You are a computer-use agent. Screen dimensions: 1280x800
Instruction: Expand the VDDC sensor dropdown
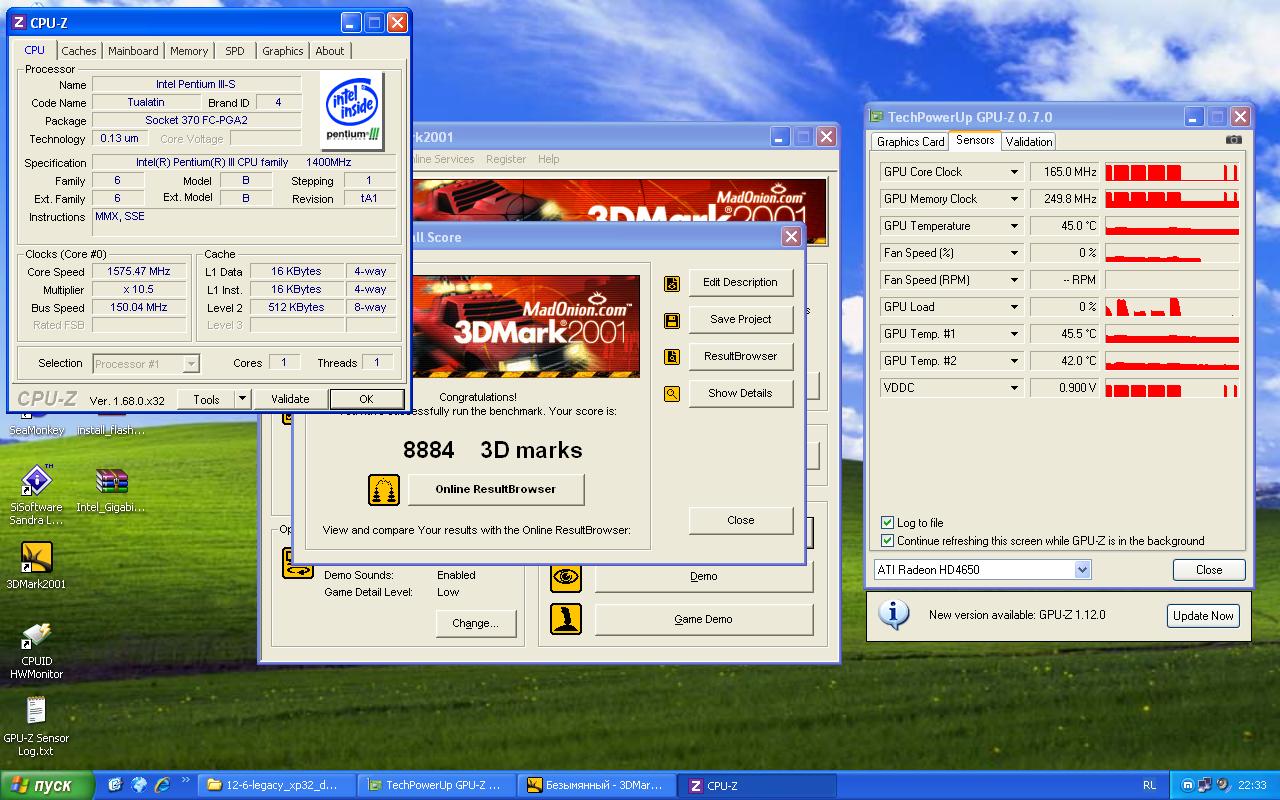(1014, 388)
